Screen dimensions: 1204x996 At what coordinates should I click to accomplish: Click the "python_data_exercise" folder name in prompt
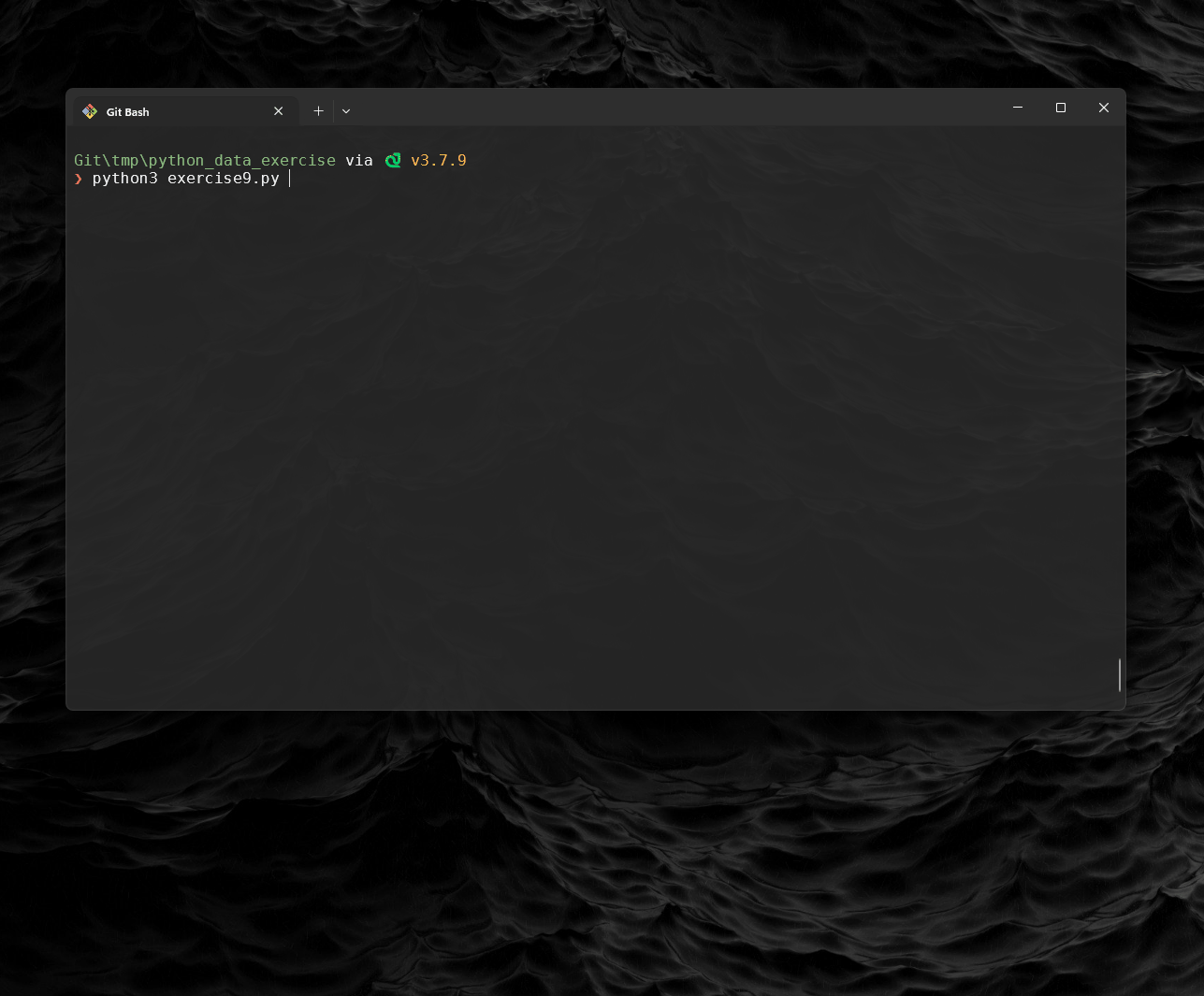(241, 161)
